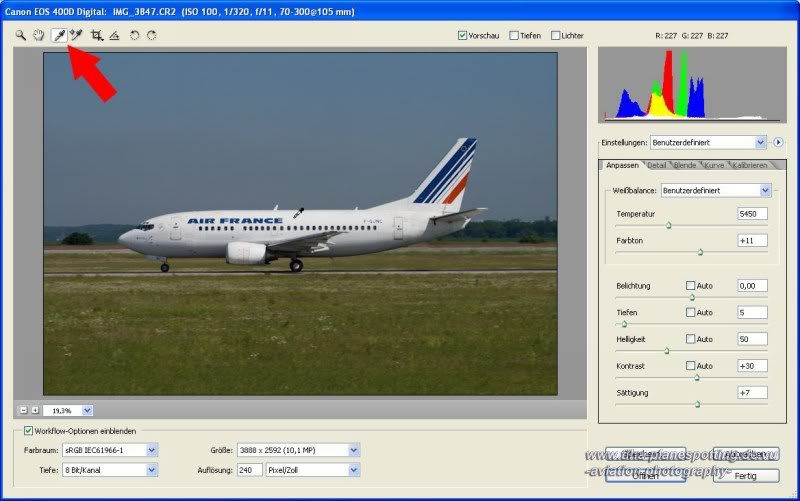Open the Einstellungen flyout menu arrow
This screenshot has width=800, height=501.
coord(778,142)
